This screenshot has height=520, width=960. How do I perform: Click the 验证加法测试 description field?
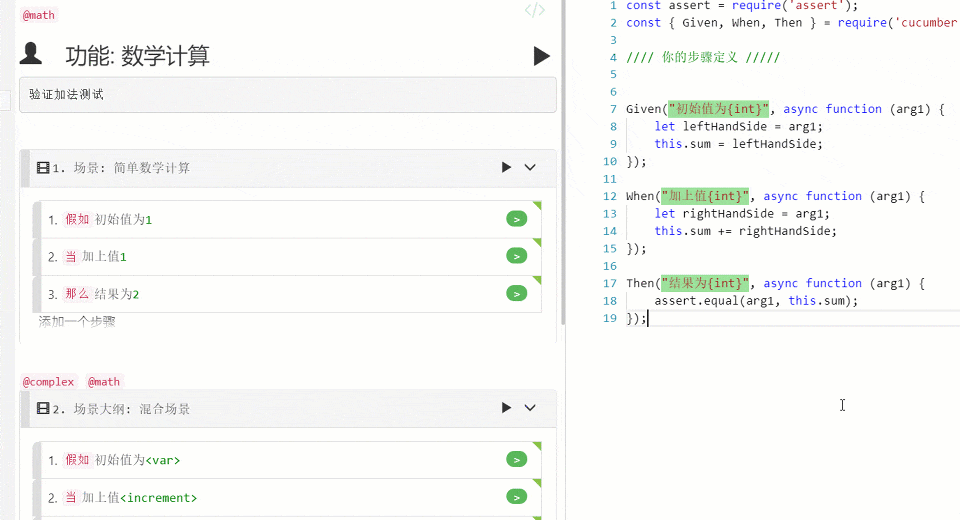point(287,95)
